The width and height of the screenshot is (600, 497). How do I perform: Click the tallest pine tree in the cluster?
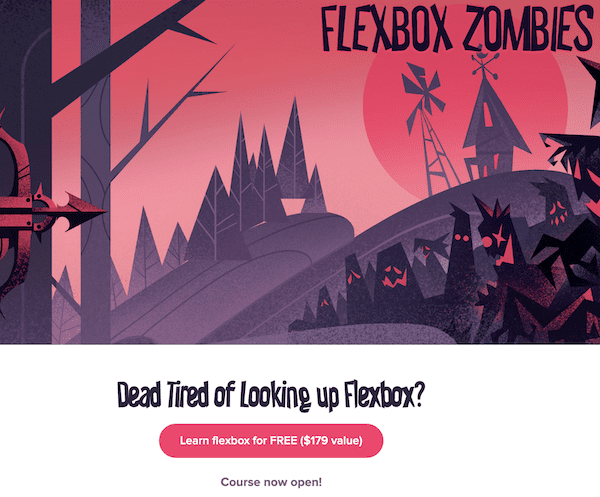pyautogui.click(x=294, y=149)
